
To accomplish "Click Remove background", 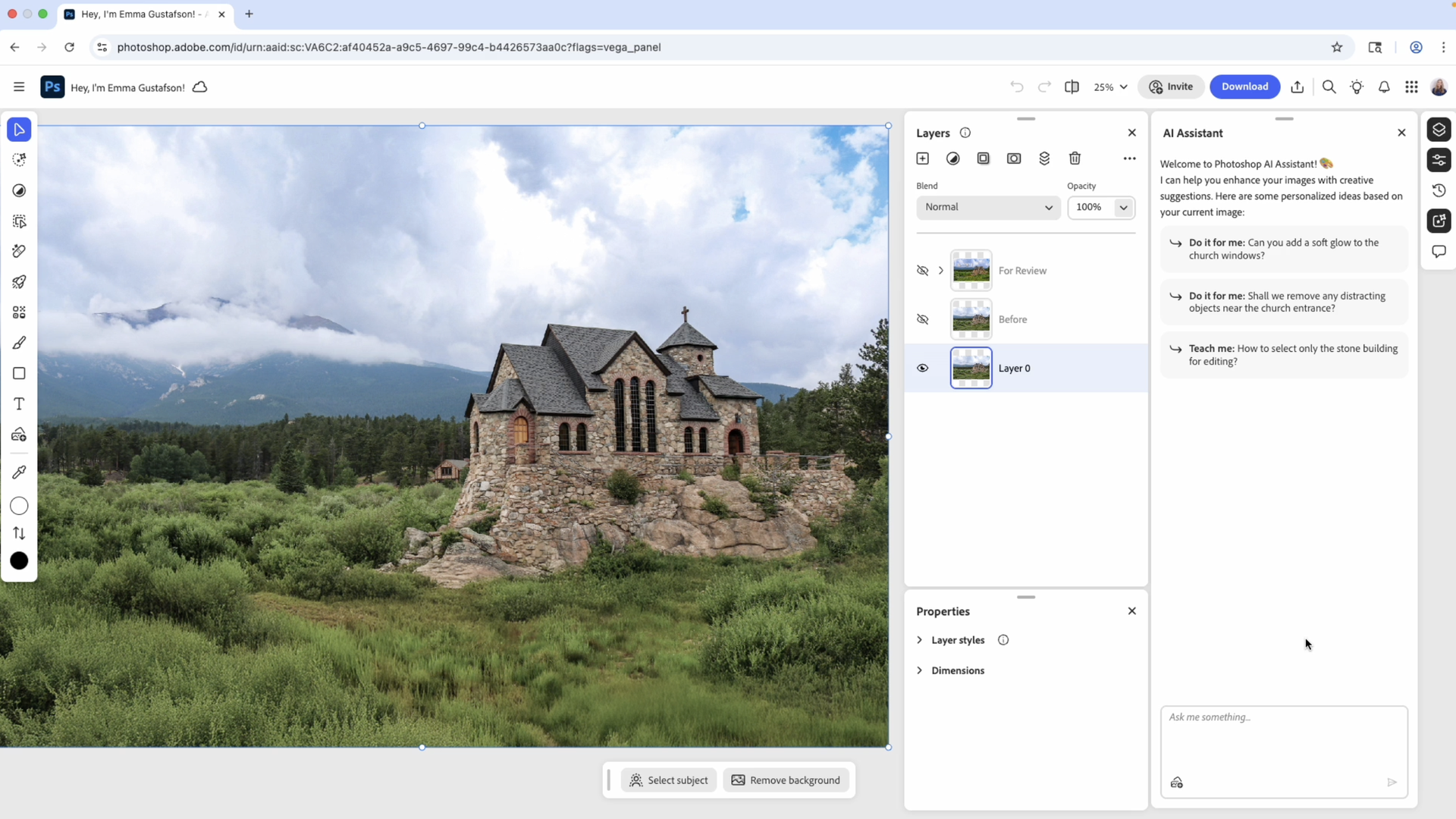I will [x=786, y=780].
